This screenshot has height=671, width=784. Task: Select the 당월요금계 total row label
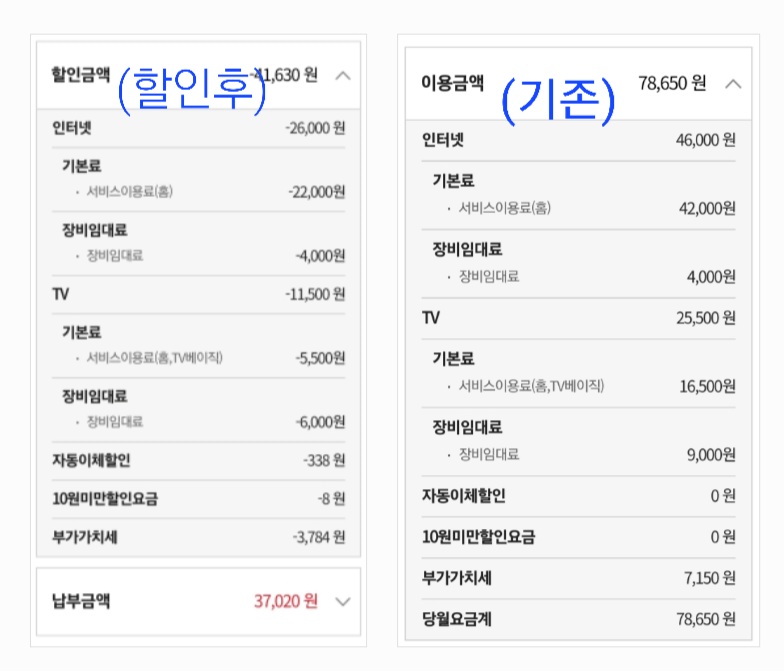(456, 619)
